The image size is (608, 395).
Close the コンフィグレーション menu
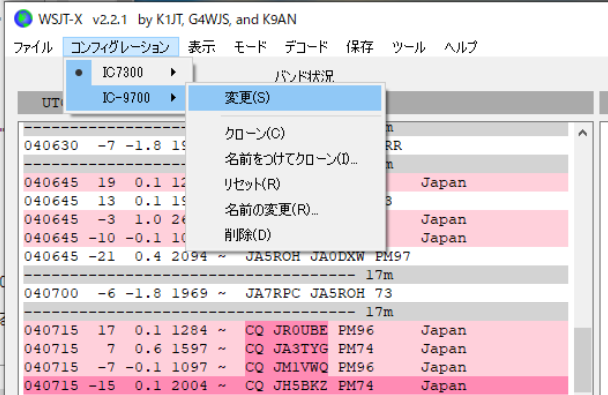121,47
